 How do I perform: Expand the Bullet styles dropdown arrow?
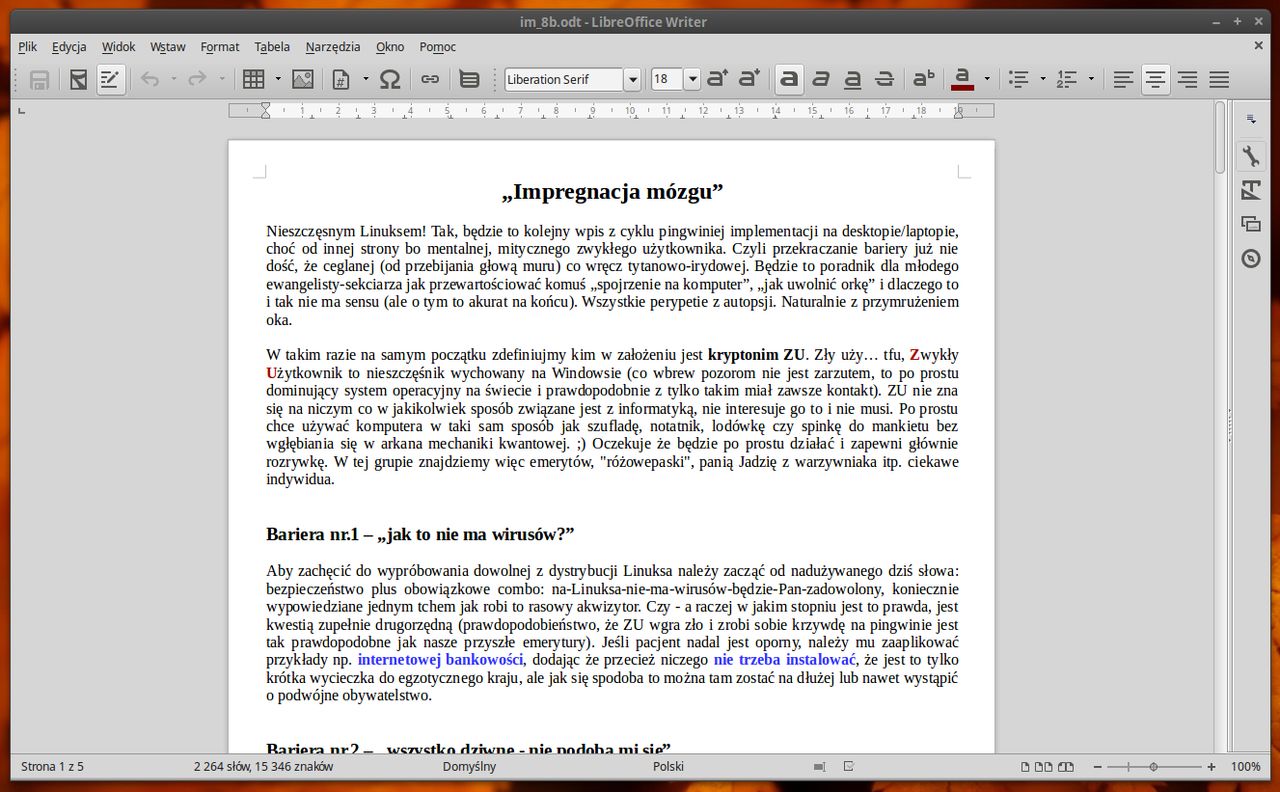(x=1043, y=79)
